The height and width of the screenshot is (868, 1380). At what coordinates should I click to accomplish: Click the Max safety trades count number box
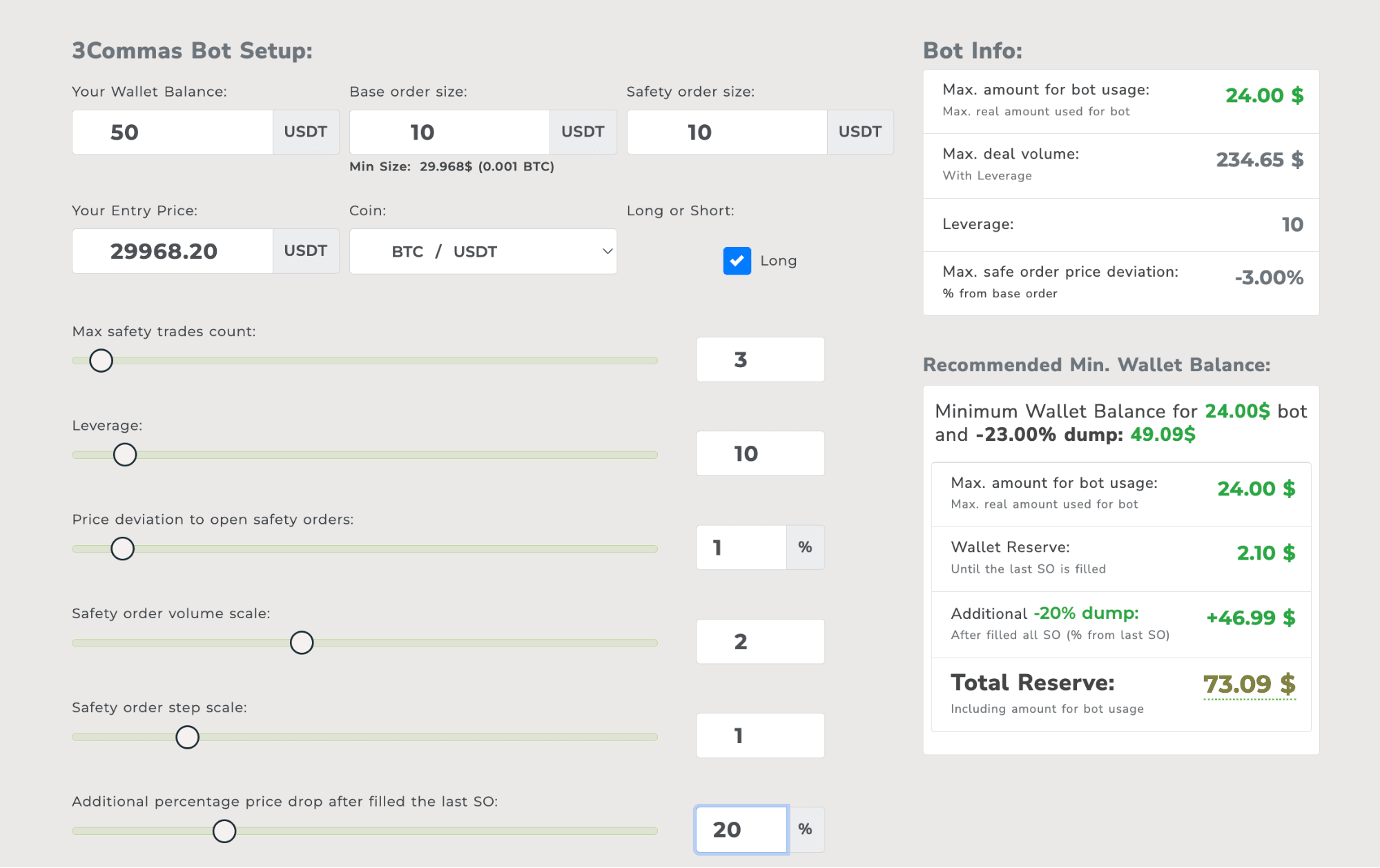pyautogui.click(x=759, y=359)
